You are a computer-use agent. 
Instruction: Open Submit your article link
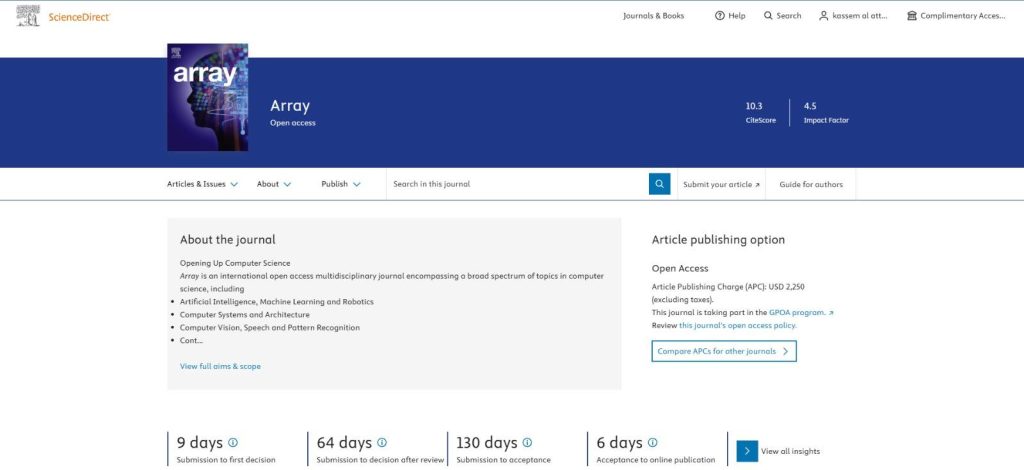(721, 185)
